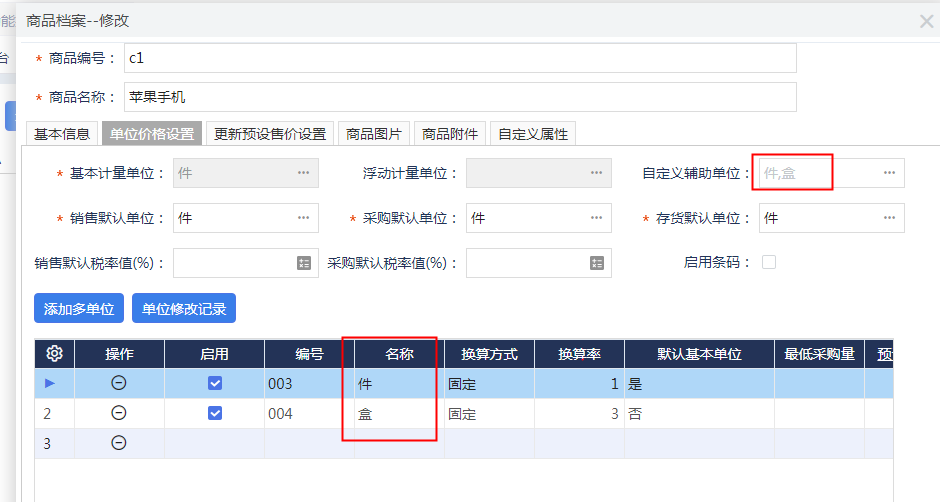Click the remove icon in row 004
The image size is (940, 502).
pyautogui.click(x=119, y=413)
